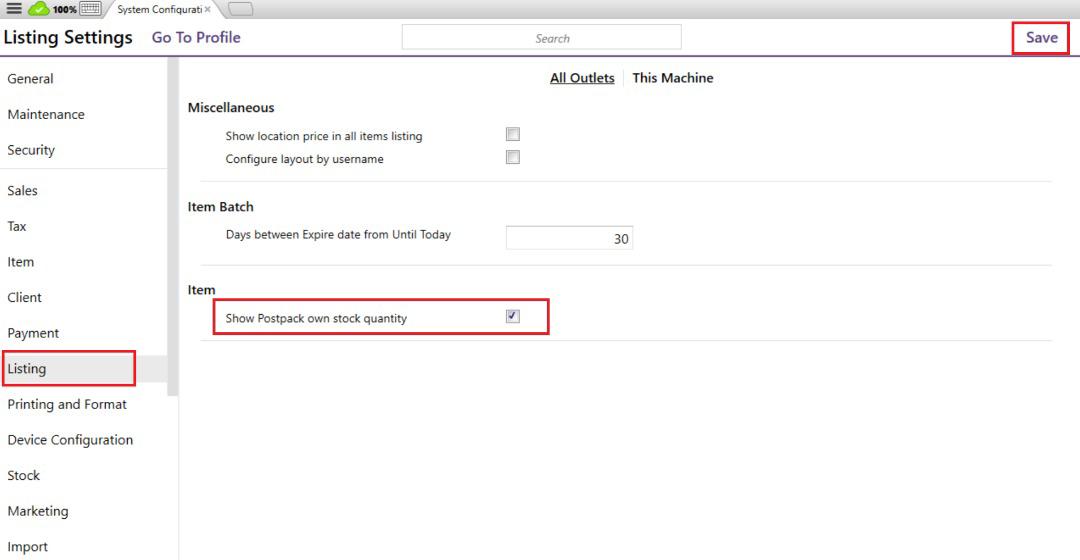Image resolution: width=1080 pixels, height=560 pixels.
Task: Switch to All Outlets scope
Action: coord(582,78)
